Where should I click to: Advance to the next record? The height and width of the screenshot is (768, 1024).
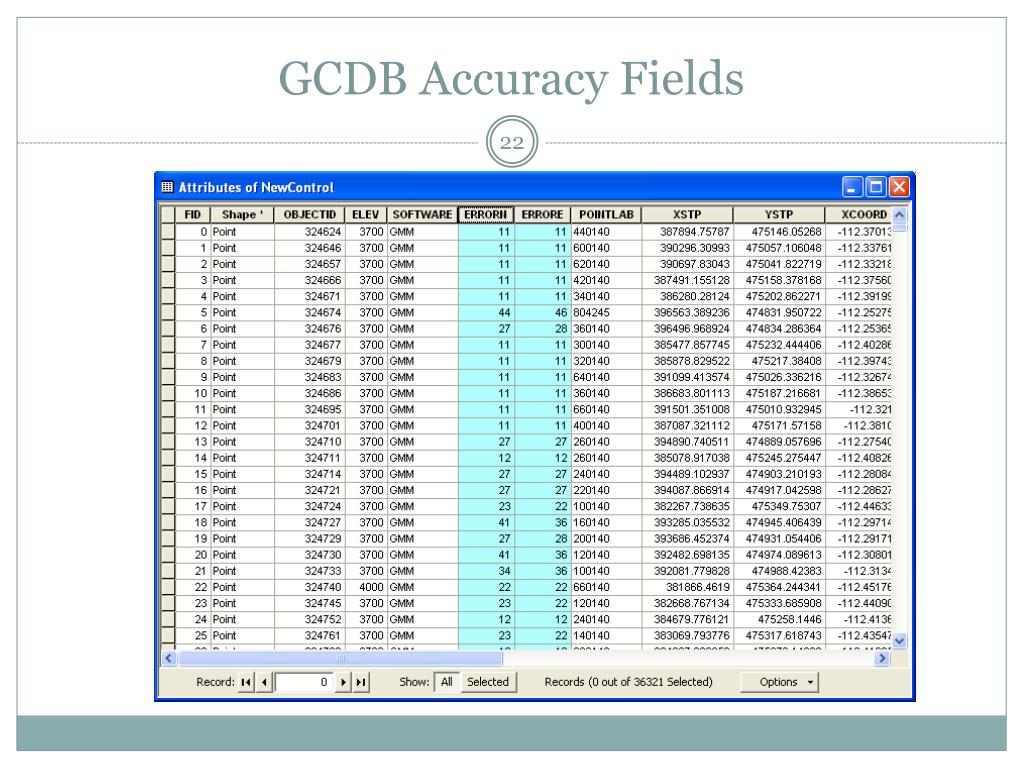[345, 682]
